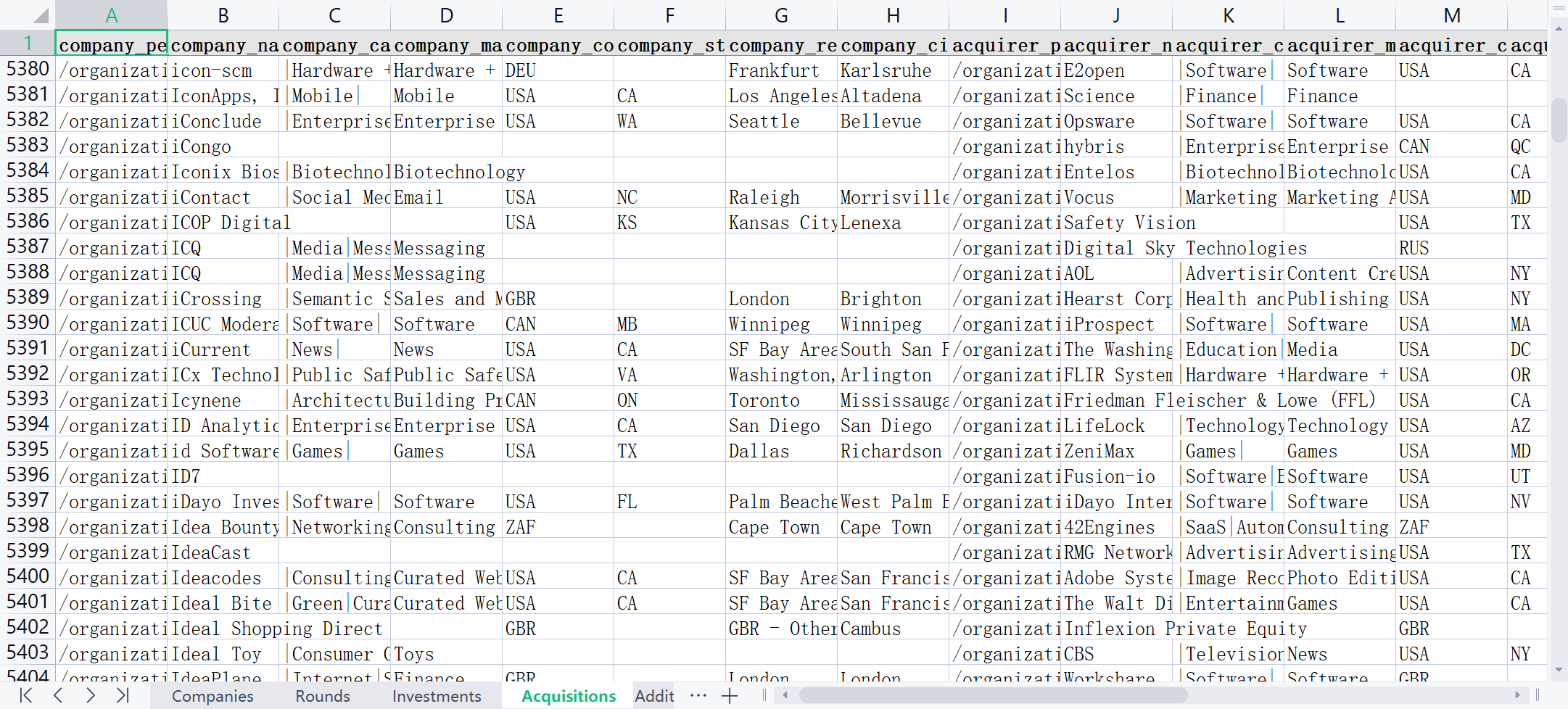The height and width of the screenshot is (709, 1568).
Task: Click the vertical scrollbar up arrow
Action: (x=1559, y=29)
